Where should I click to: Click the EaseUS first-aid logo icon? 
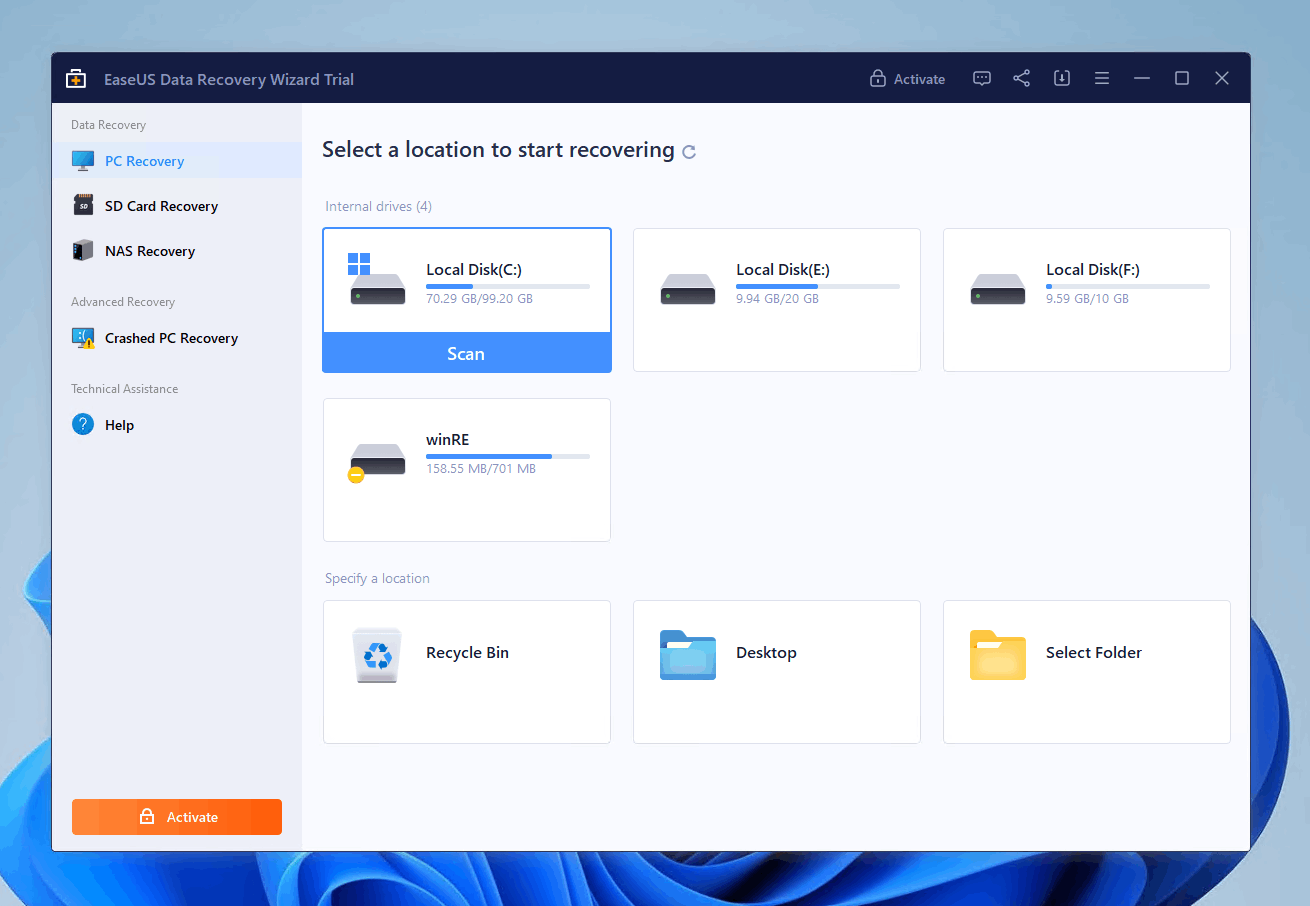coord(76,79)
